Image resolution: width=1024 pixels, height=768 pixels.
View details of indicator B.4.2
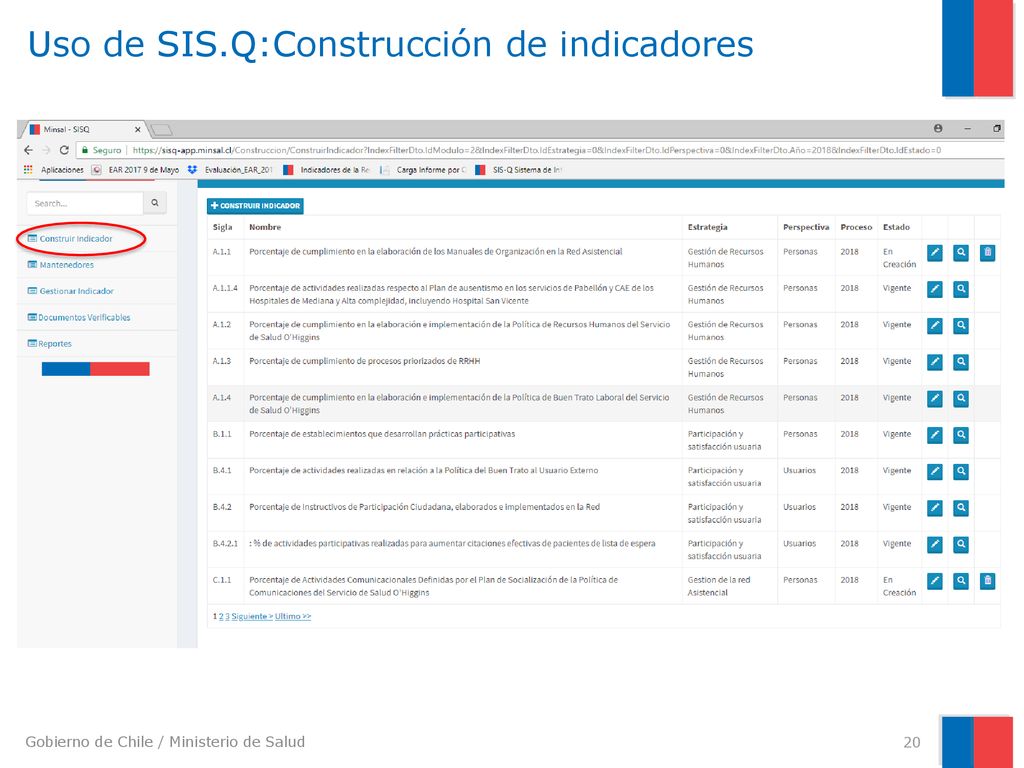pos(961,509)
